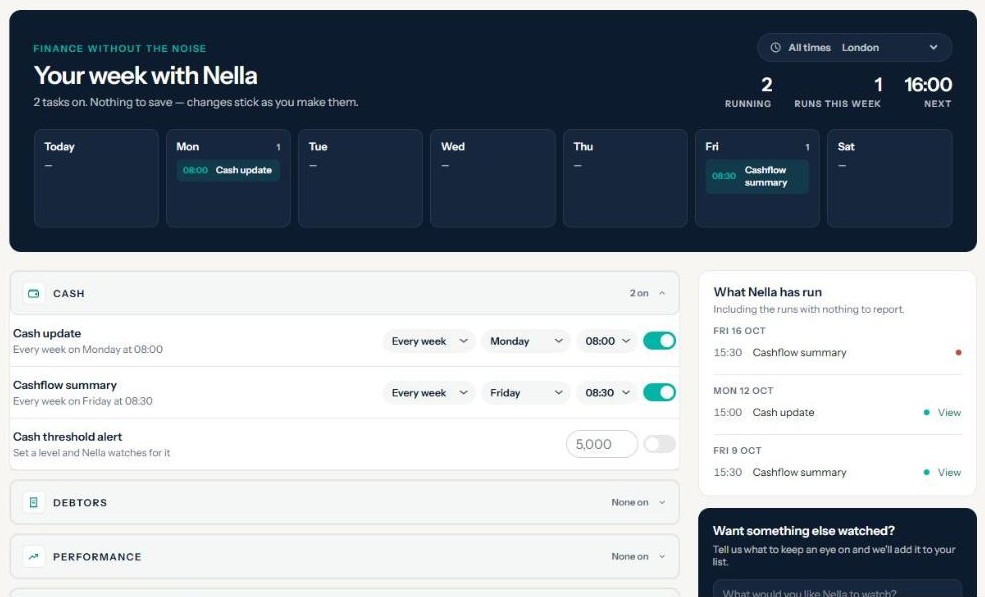Open the London timezone dropdown
985x597 pixels.
(854, 48)
